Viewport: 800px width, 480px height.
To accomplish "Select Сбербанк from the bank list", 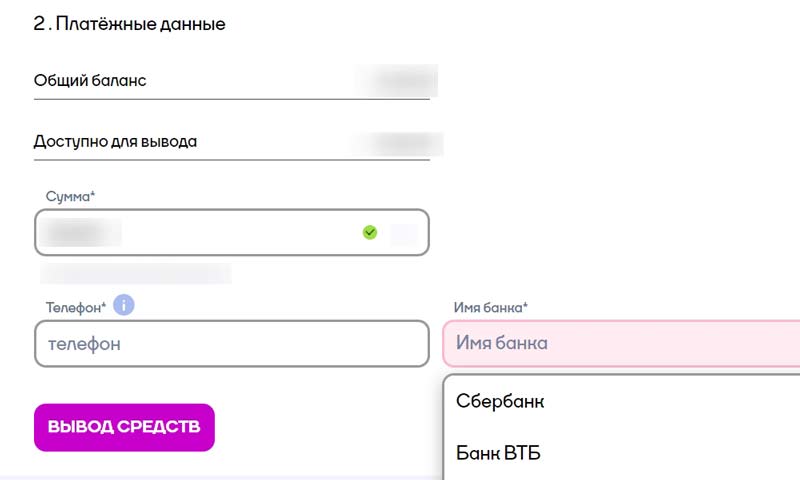I will coord(500,401).
